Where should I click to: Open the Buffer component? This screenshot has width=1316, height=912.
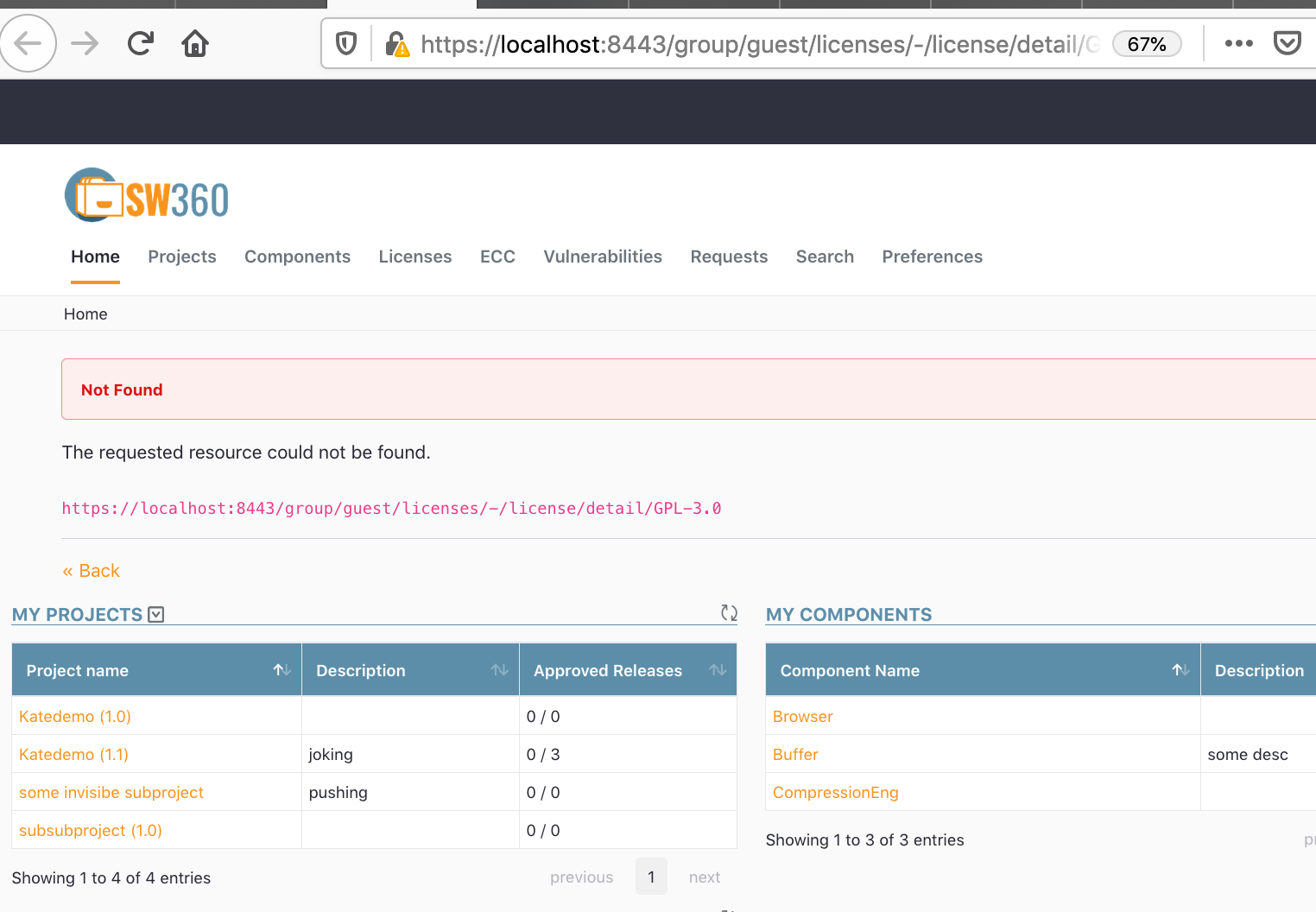coord(794,754)
